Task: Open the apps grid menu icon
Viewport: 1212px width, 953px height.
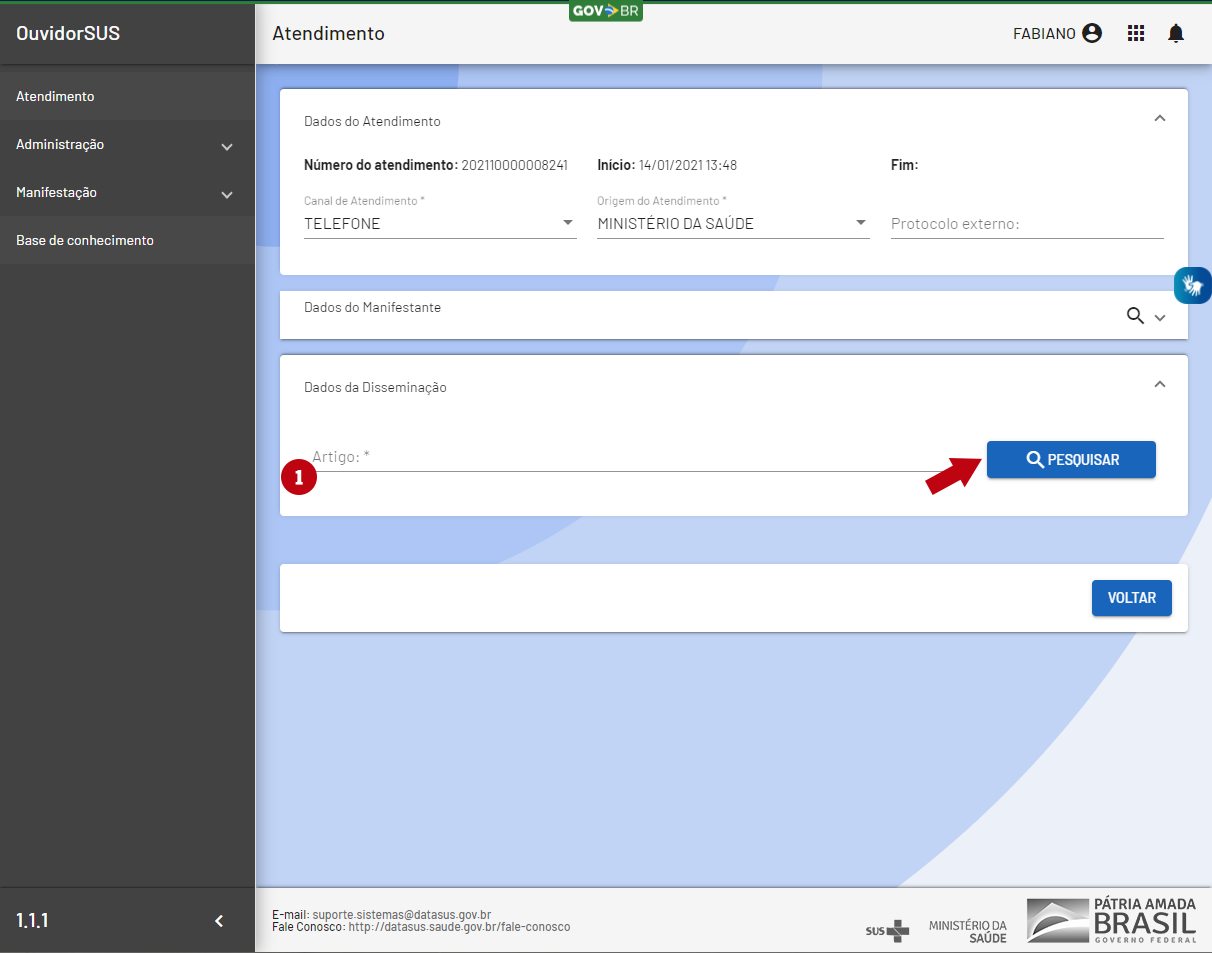Action: pos(1136,33)
